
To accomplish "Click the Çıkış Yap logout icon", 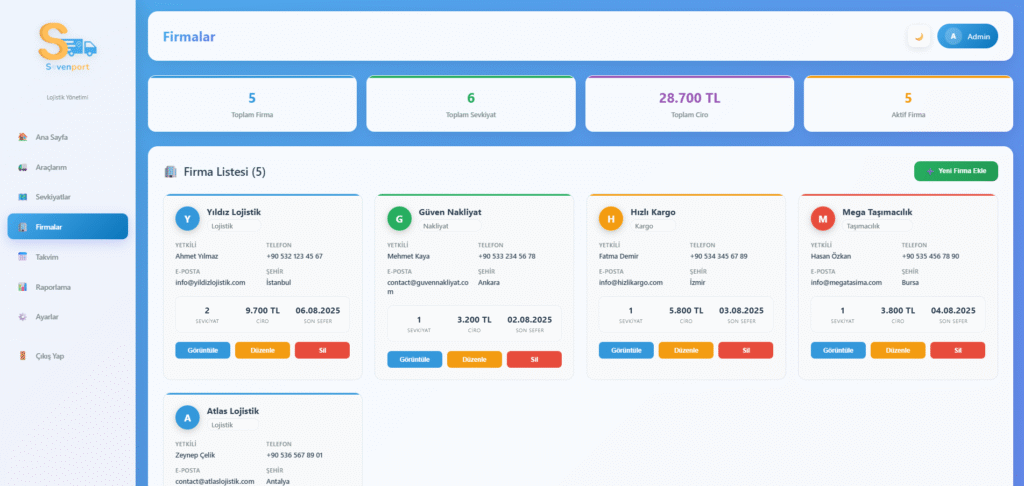I will 23,356.
